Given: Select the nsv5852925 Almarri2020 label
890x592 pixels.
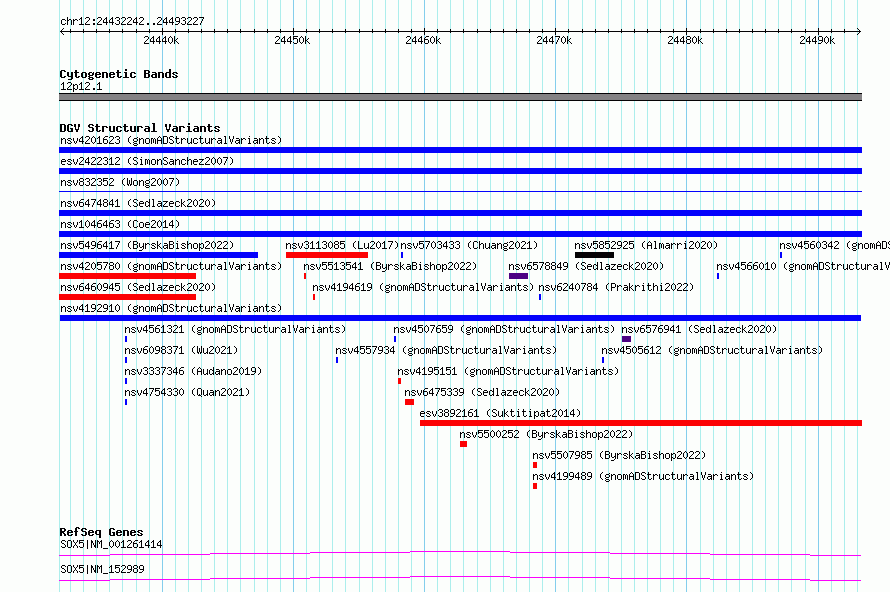Looking at the screenshot, I should click(646, 245).
